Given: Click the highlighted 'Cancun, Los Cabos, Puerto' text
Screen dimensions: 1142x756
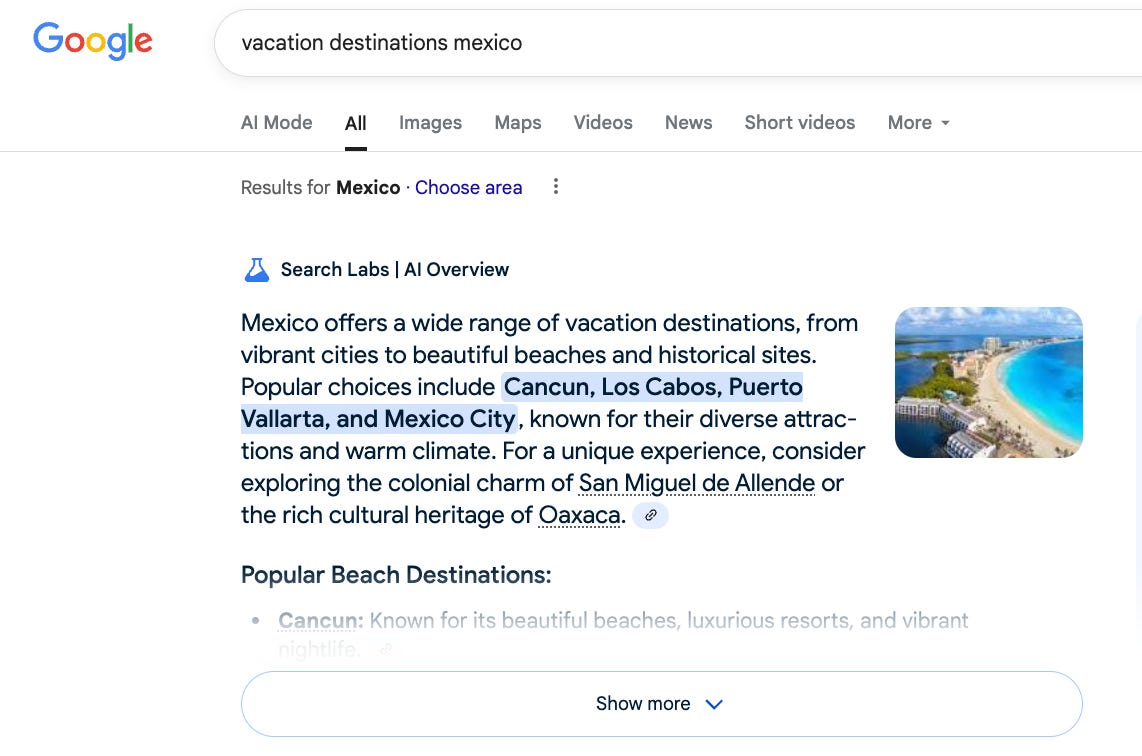Looking at the screenshot, I should (653, 387).
